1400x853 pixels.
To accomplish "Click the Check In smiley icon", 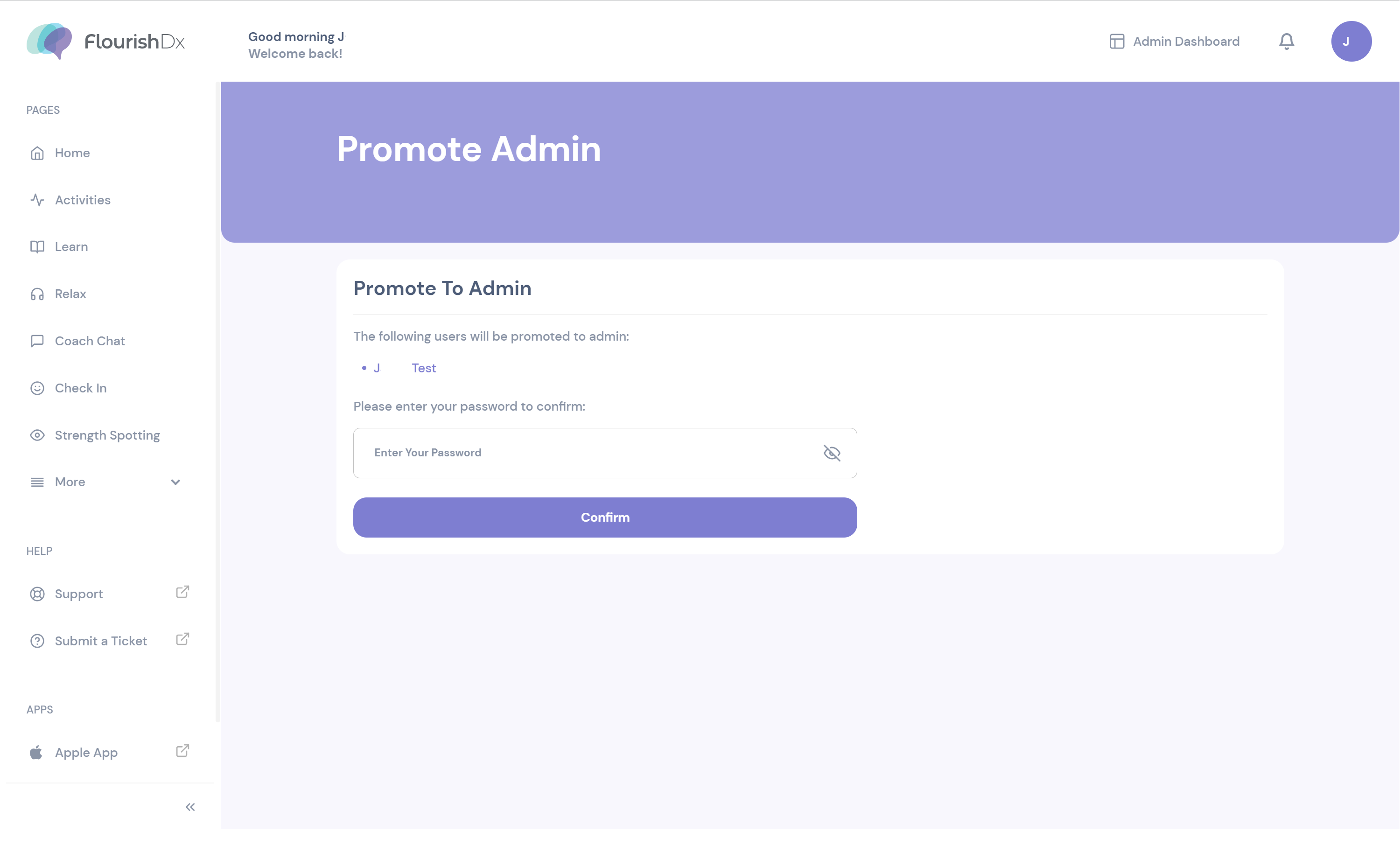I will [37, 388].
